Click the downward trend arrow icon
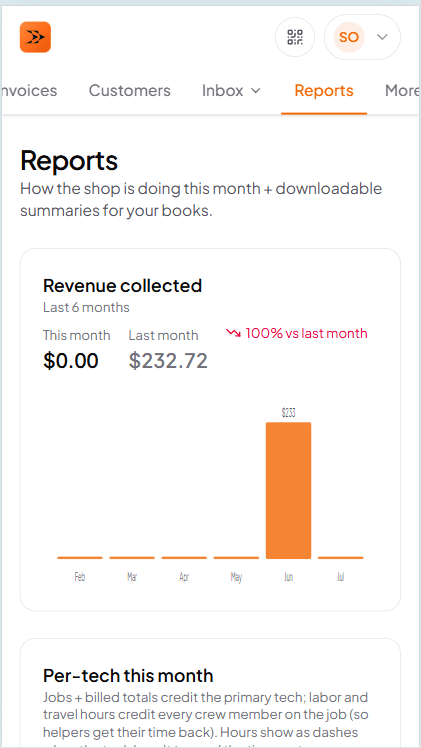421x748 pixels. coord(233,333)
